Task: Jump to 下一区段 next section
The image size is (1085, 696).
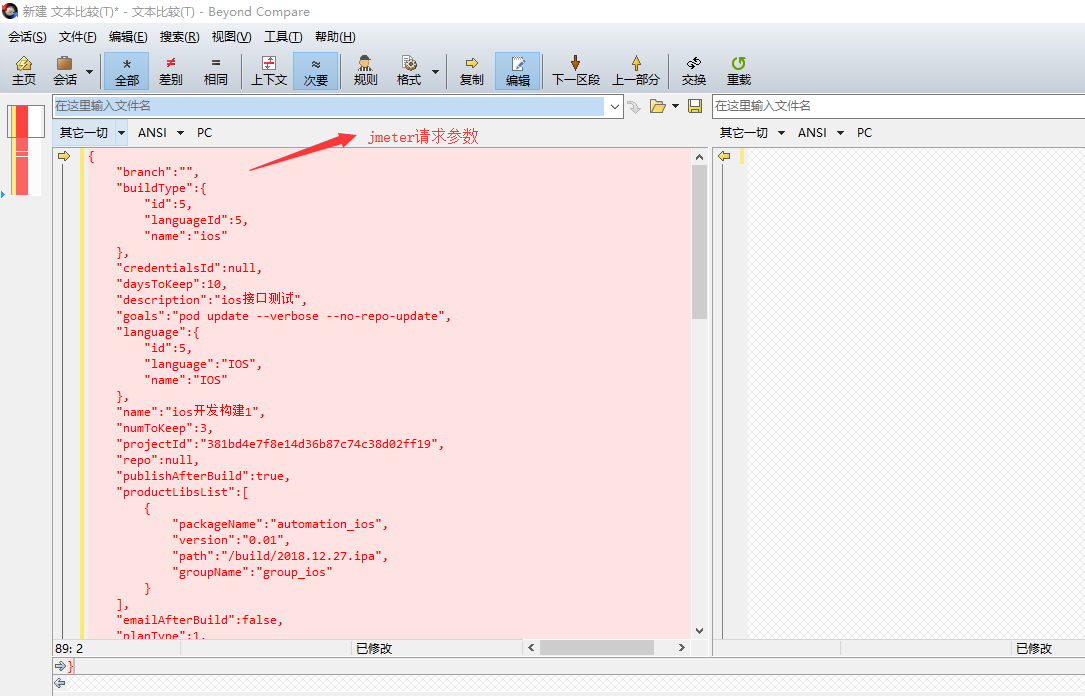Action: (576, 71)
